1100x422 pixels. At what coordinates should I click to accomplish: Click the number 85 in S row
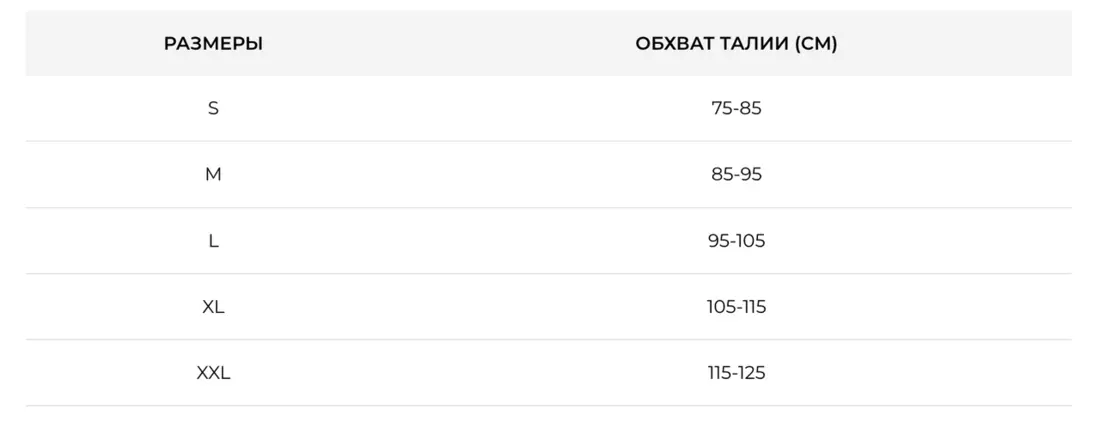pos(750,108)
